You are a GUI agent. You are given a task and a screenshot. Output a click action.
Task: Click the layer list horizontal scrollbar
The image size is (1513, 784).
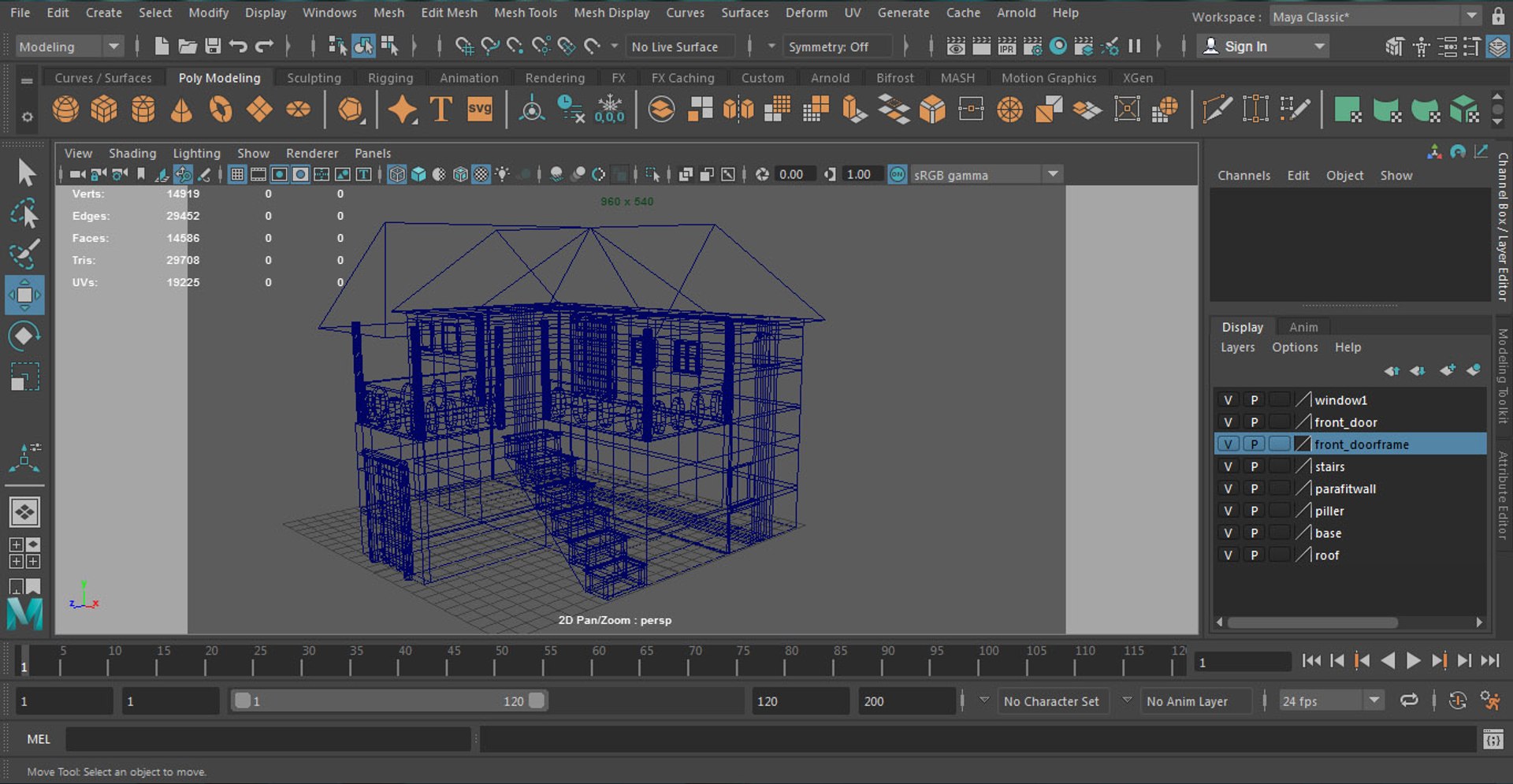click(1312, 622)
